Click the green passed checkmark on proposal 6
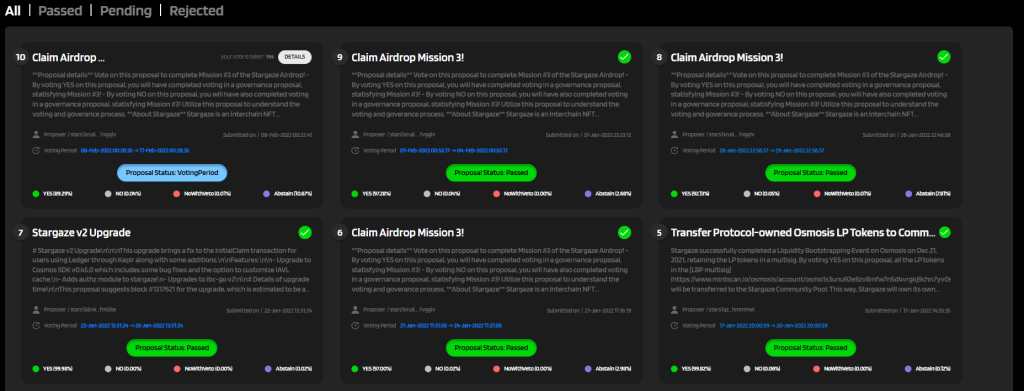 tap(624, 232)
